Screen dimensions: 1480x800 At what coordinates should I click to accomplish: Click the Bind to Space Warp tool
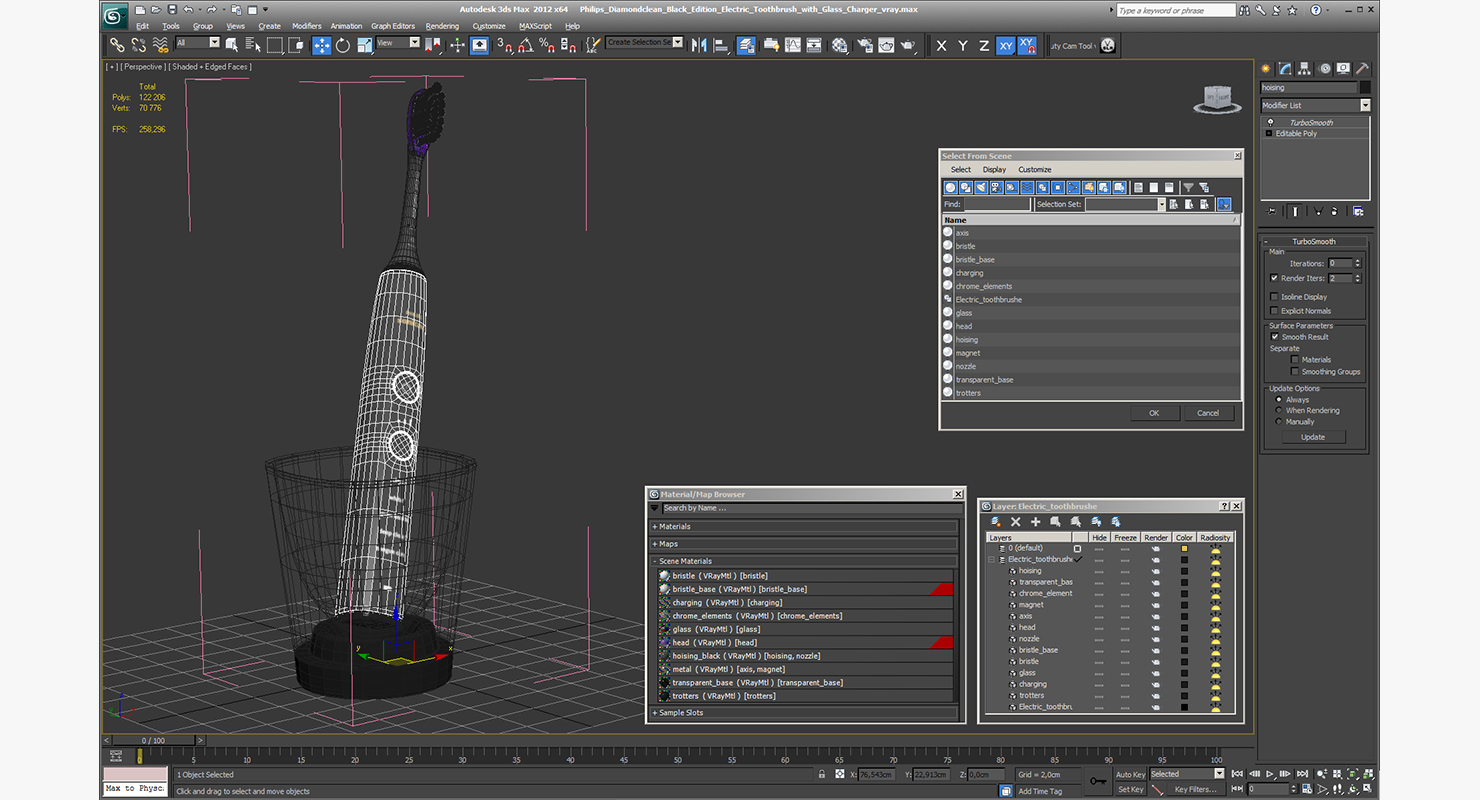point(160,45)
